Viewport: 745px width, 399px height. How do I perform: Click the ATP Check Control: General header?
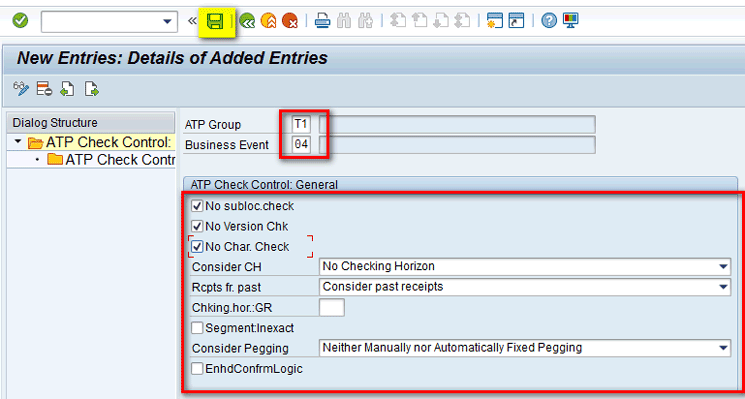coord(460,184)
